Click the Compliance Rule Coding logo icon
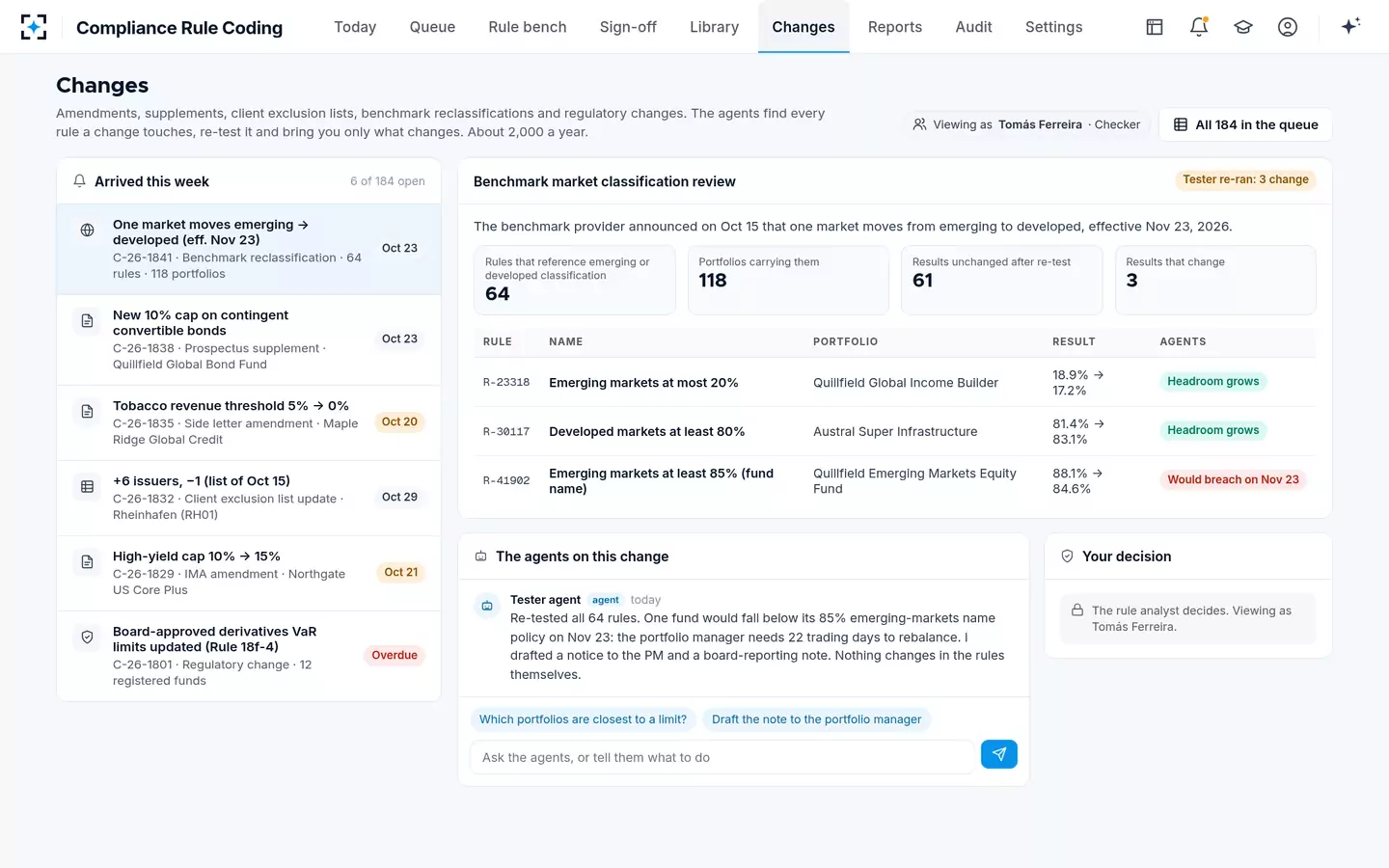 point(34,27)
